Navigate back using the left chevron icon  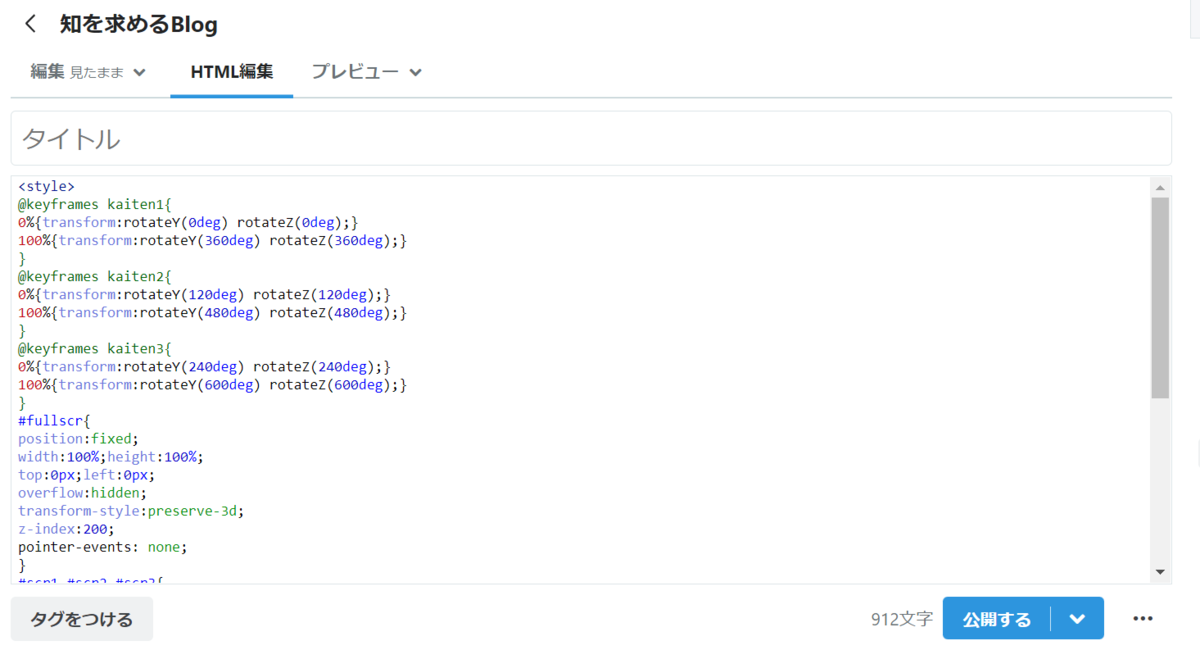point(30,24)
